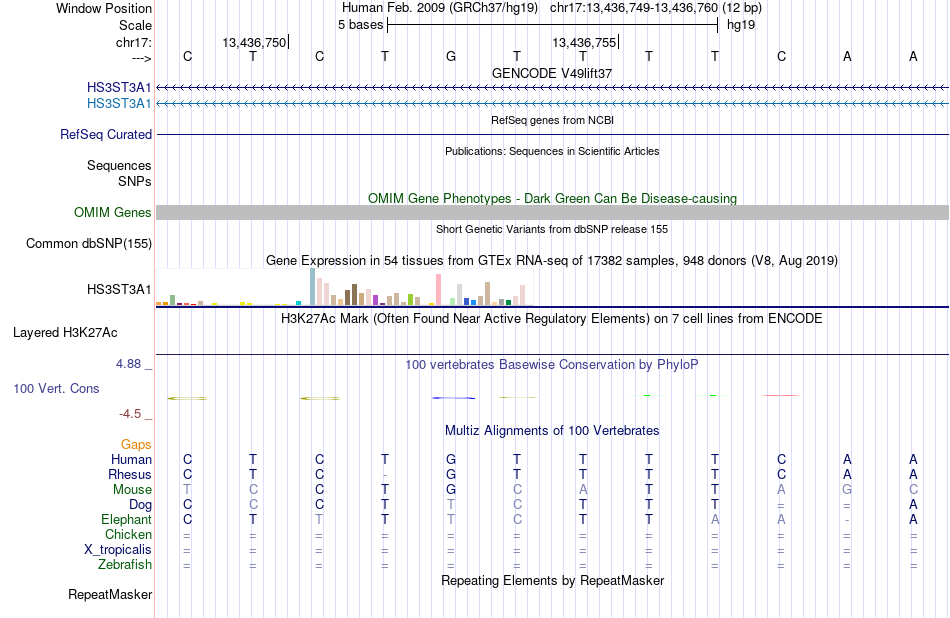Screen dimensions: 950x618
Task: Open the Common dbSNP(155) track label
Action: click(x=89, y=244)
